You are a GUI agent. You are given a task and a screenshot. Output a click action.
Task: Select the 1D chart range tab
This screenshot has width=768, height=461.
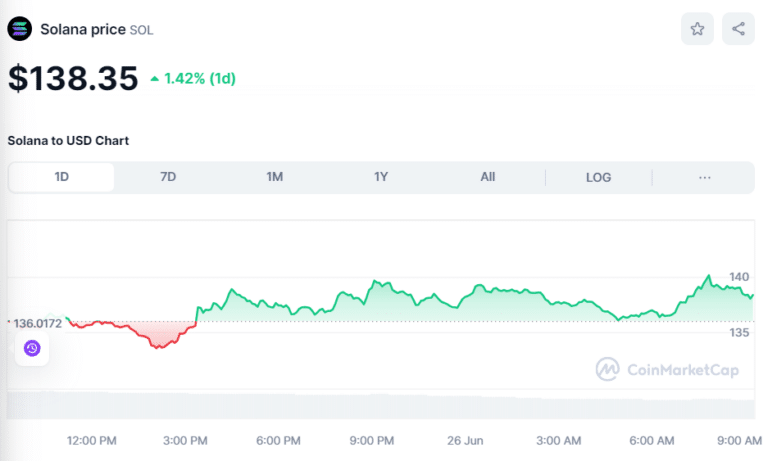pyautogui.click(x=61, y=177)
